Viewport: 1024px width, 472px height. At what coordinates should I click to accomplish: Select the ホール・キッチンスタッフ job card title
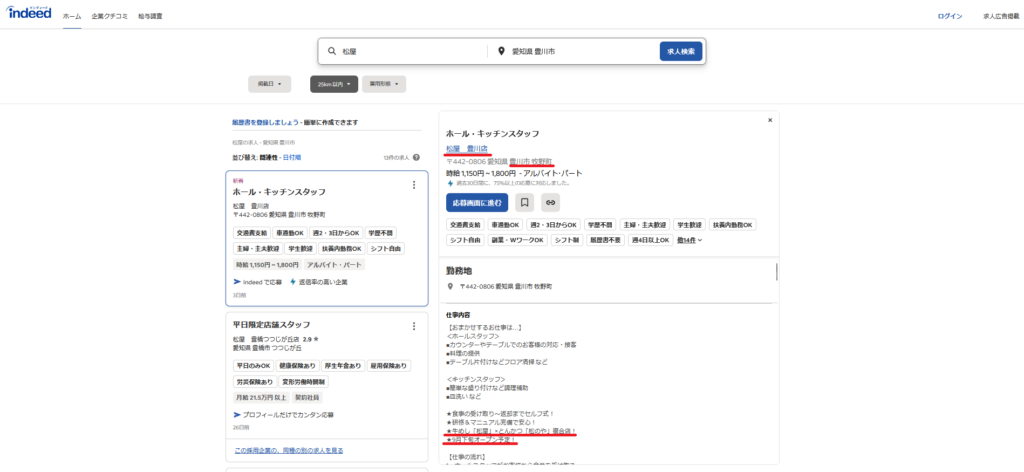click(x=279, y=192)
